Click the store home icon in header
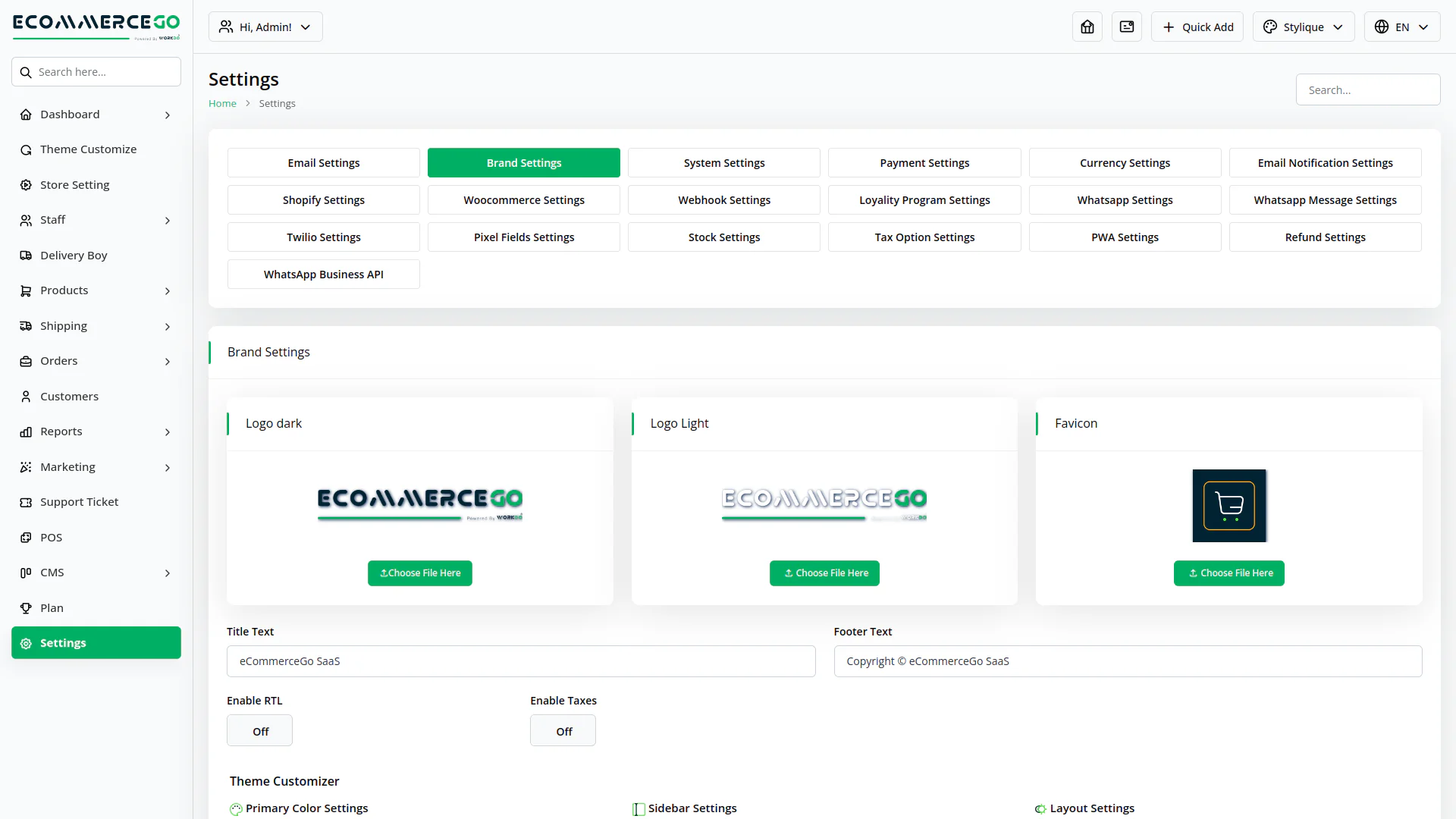Image resolution: width=1456 pixels, height=819 pixels. click(x=1087, y=27)
